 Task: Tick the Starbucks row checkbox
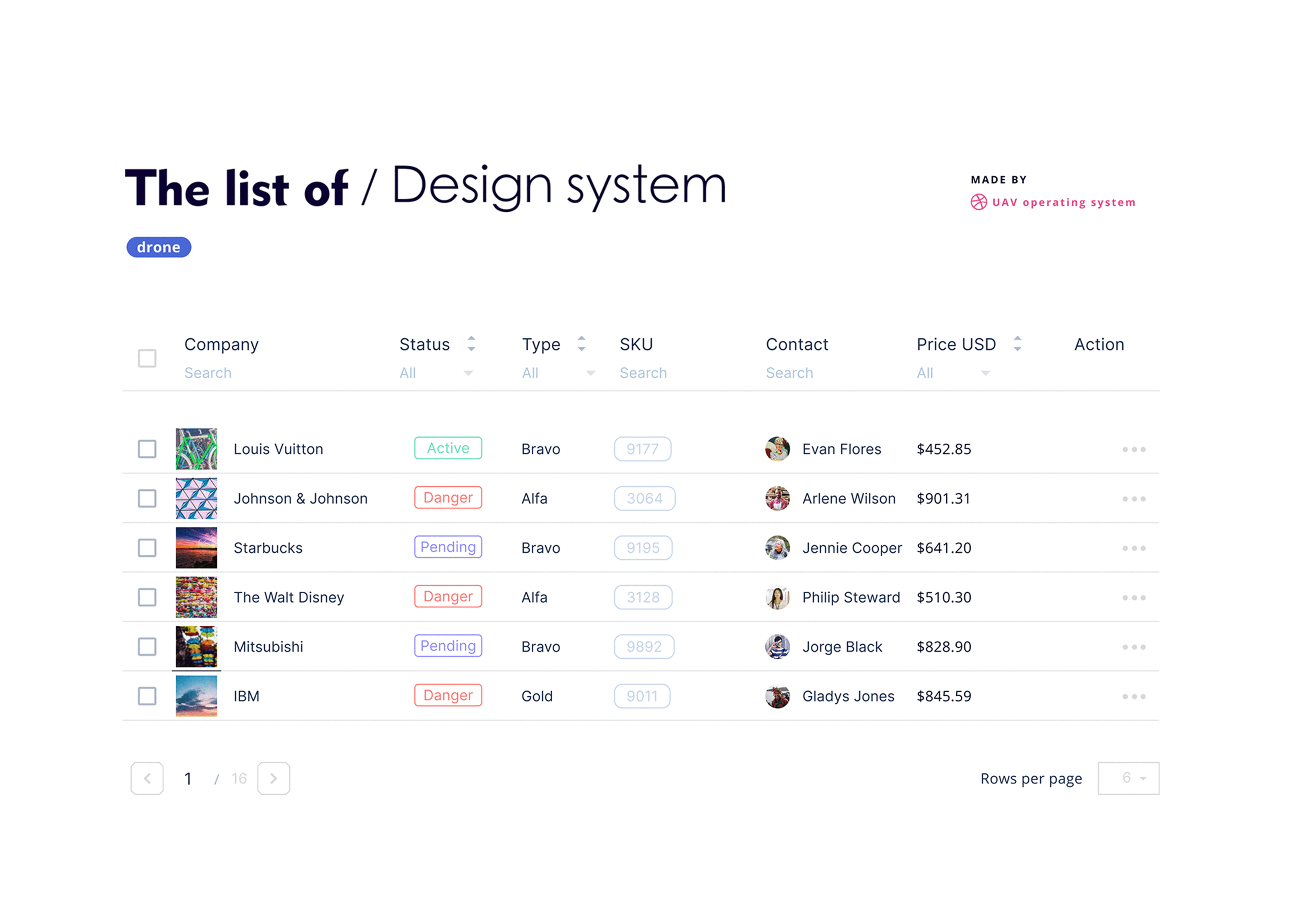pos(147,548)
